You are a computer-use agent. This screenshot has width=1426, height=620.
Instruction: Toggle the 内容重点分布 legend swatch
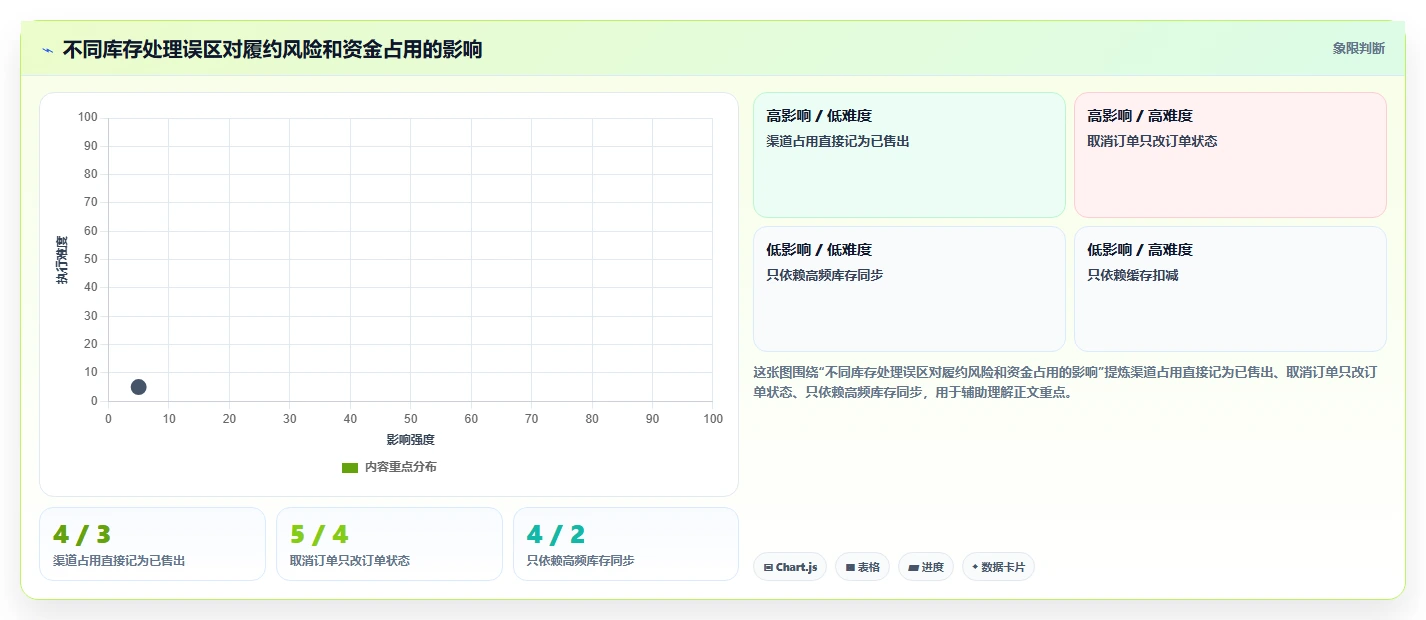(x=350, y=468)
